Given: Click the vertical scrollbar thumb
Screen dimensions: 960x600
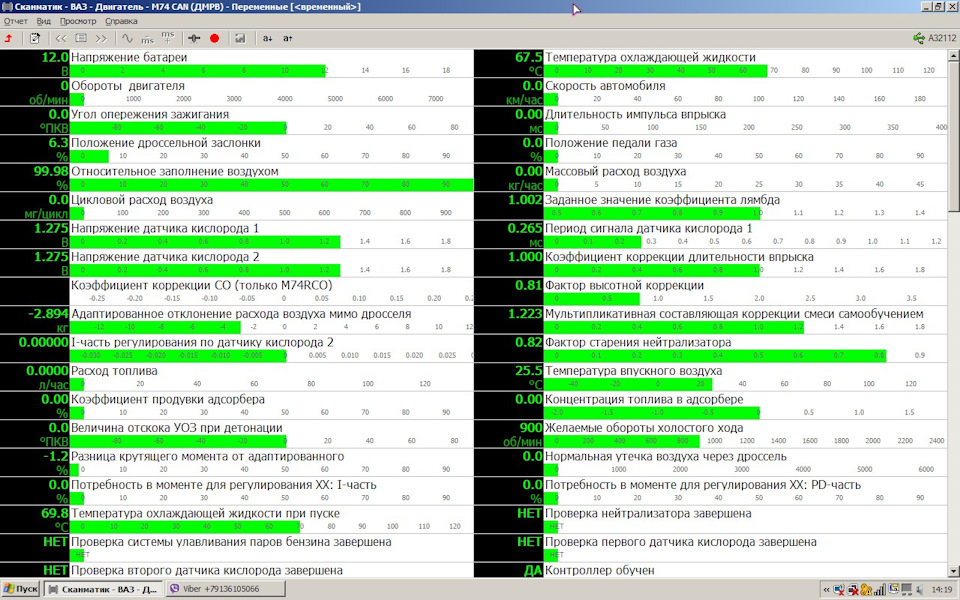Looking at the screenshot, I should pyautogui.click(x=953, y=137).
